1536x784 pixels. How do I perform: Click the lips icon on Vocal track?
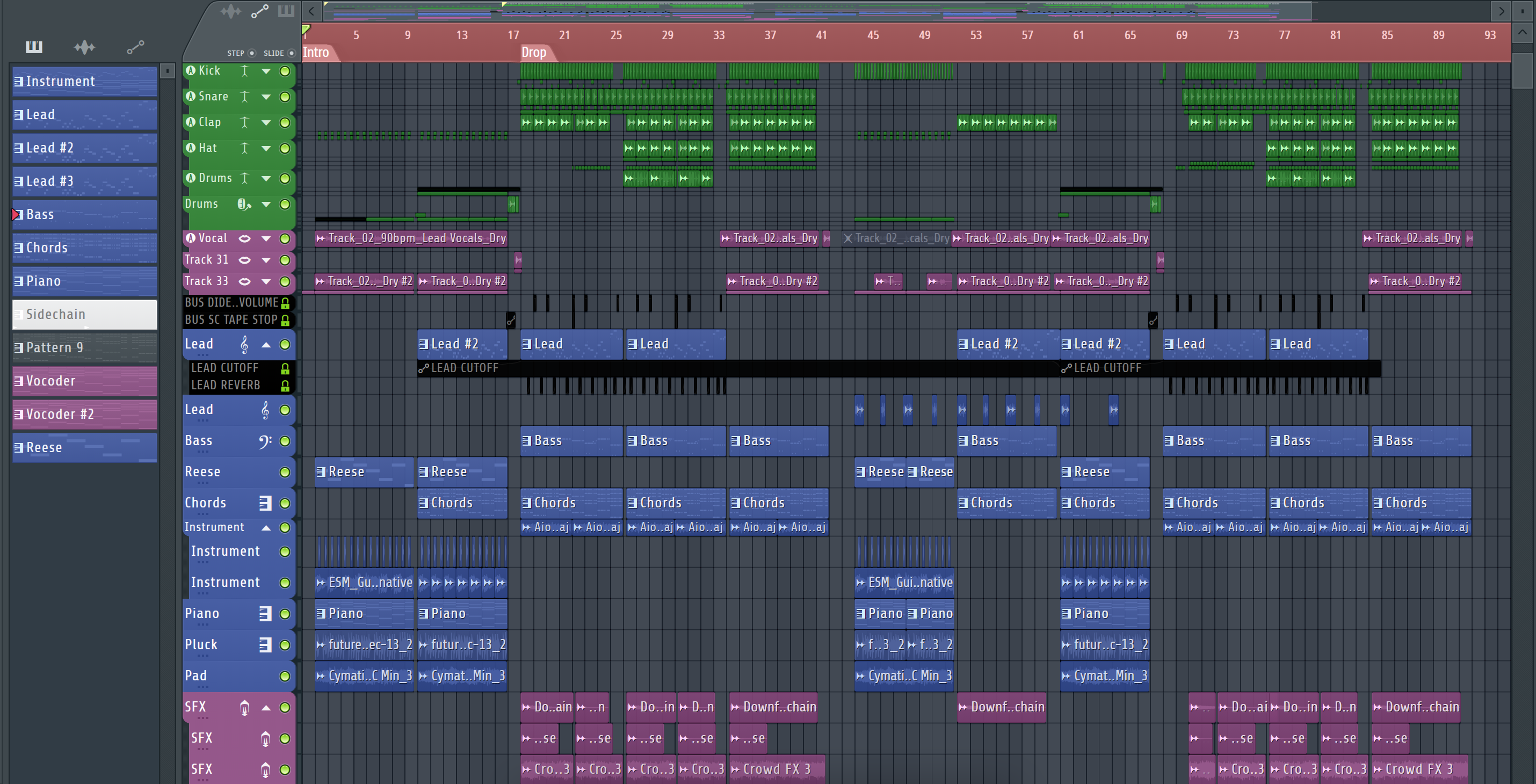tap(244, 238)
